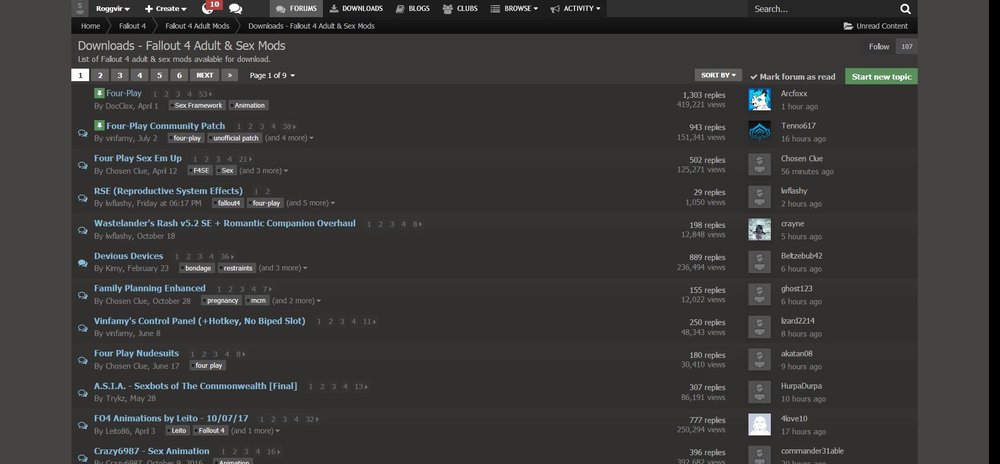Open Tenno617's avatar thumbnail

coord(760,132)
